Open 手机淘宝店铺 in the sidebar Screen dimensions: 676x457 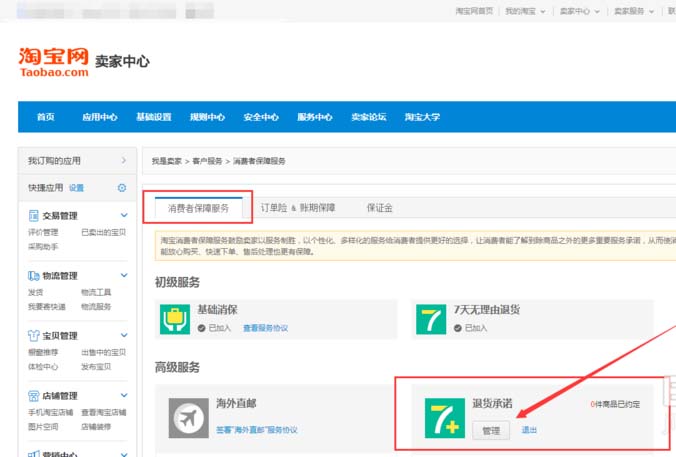tap(50, 412)
